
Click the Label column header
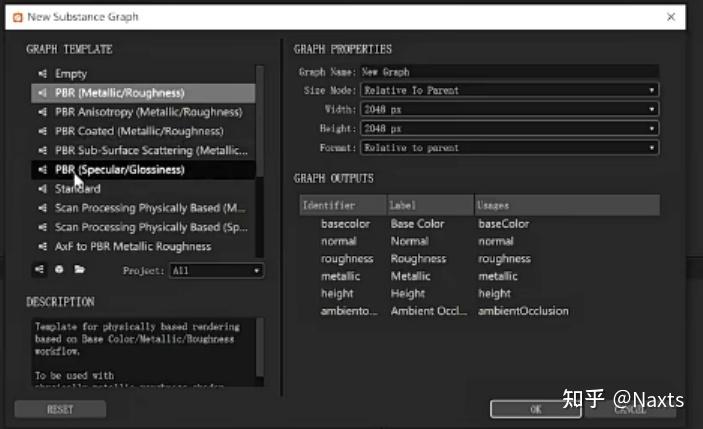tap(430, 205)
